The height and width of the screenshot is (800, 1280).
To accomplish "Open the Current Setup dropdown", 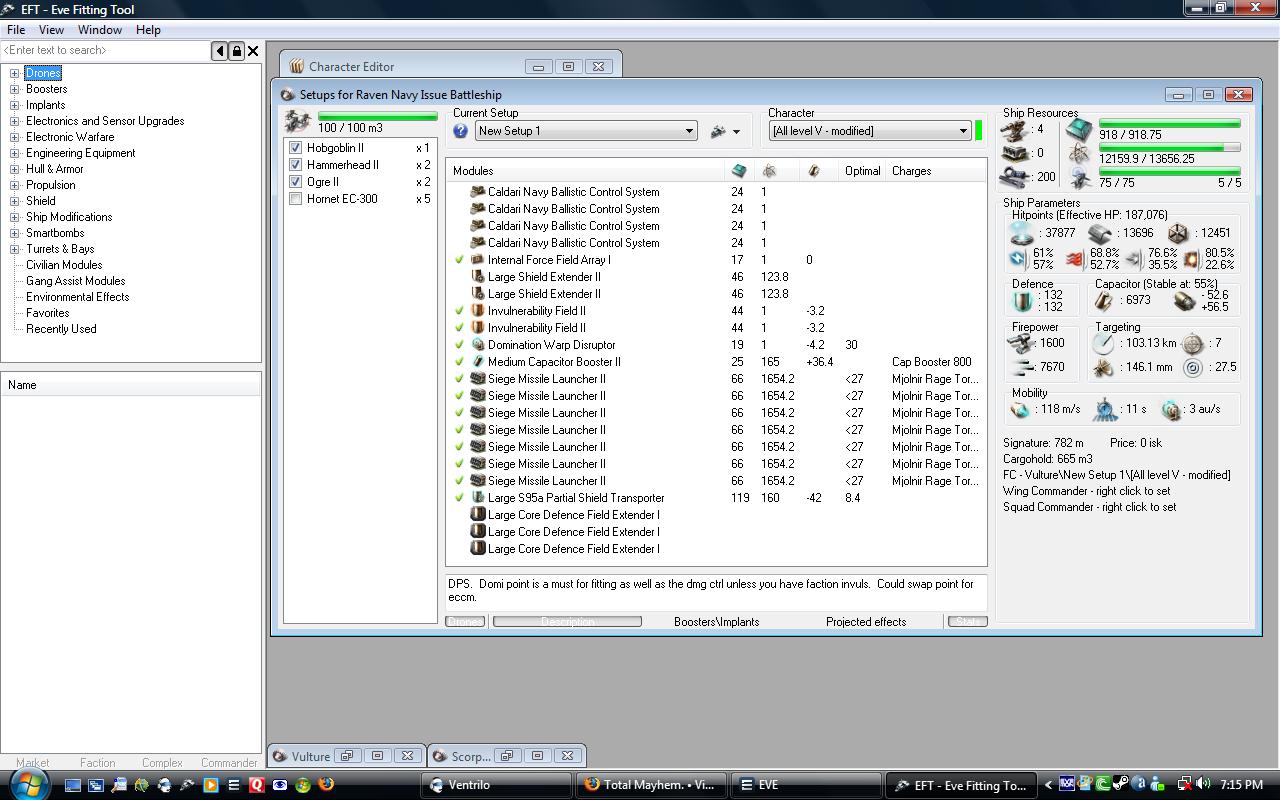I will (688, 131).
